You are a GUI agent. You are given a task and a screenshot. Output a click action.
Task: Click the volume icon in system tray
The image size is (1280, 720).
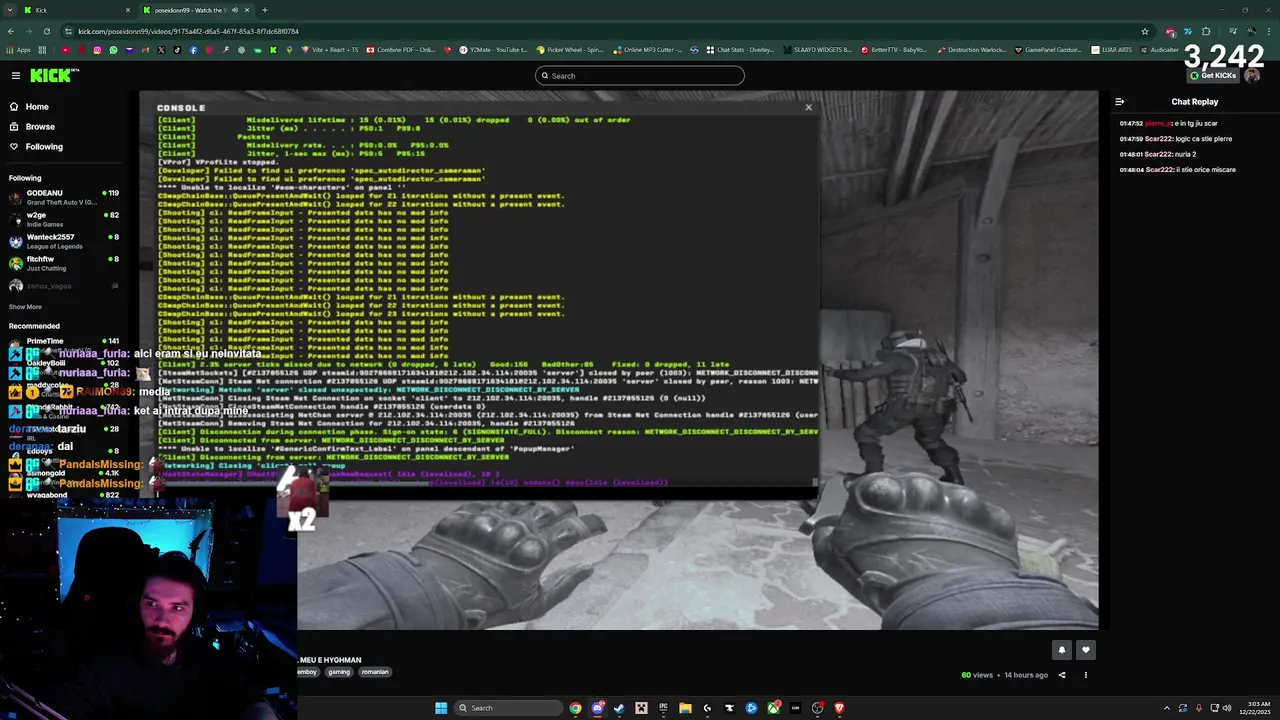(1227, 708)
